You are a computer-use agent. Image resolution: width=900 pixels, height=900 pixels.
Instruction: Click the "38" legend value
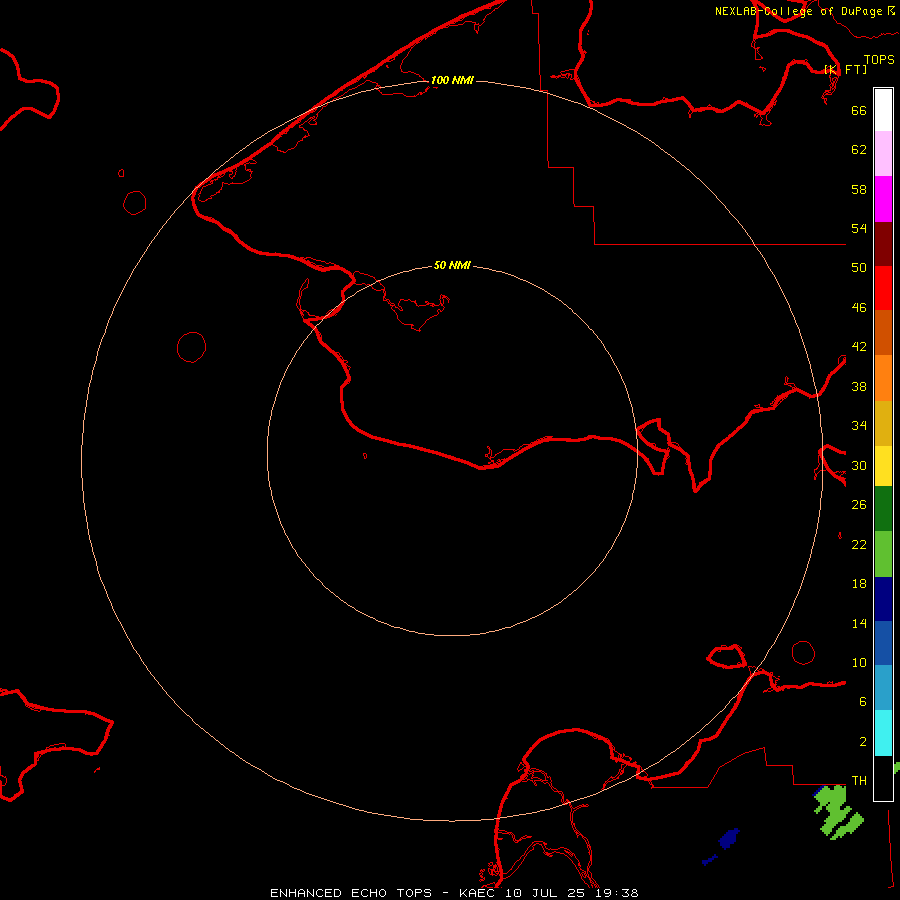[859, 386]
